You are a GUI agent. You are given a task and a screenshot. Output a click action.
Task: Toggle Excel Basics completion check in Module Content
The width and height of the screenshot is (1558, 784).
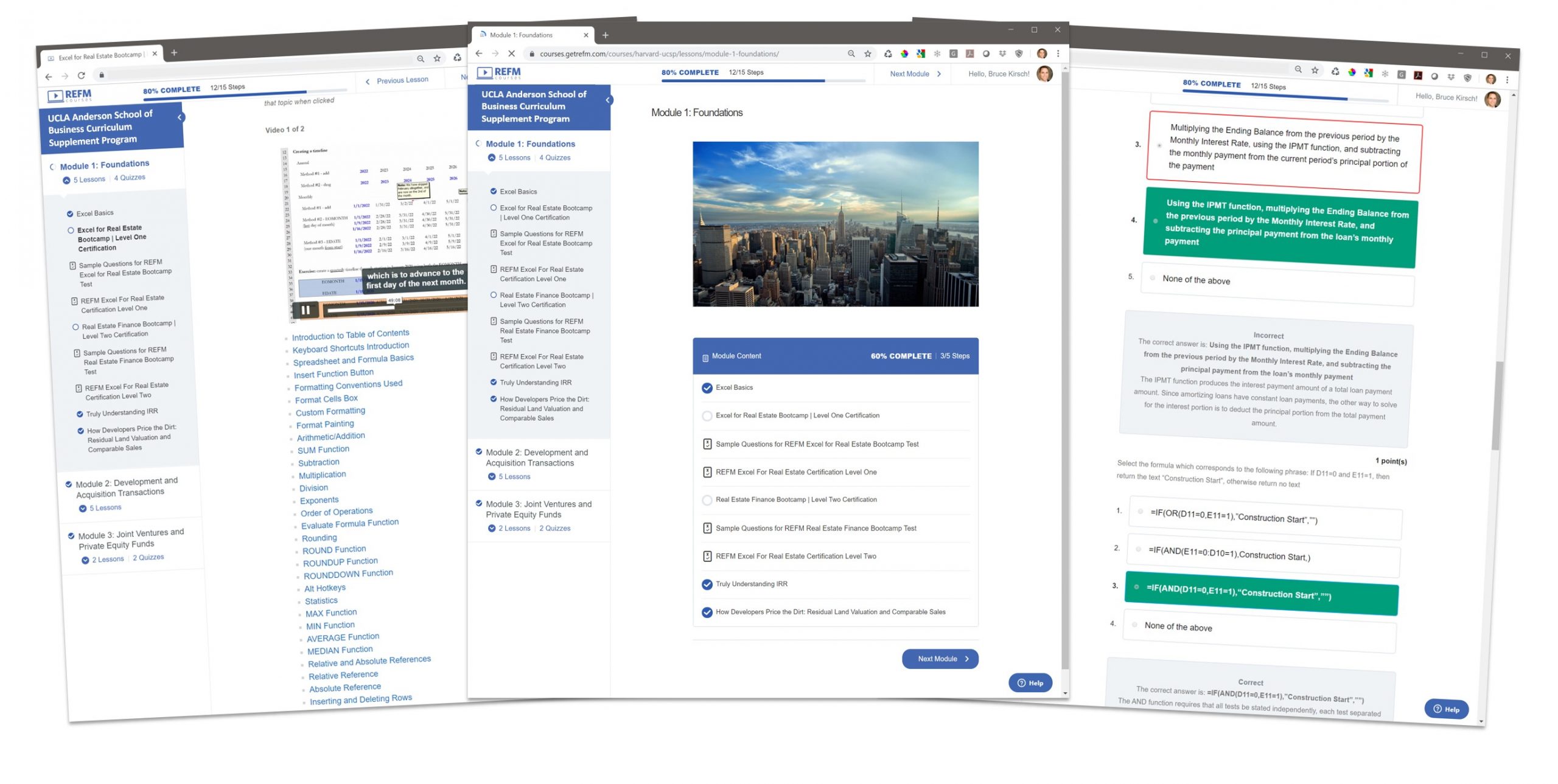707,388
